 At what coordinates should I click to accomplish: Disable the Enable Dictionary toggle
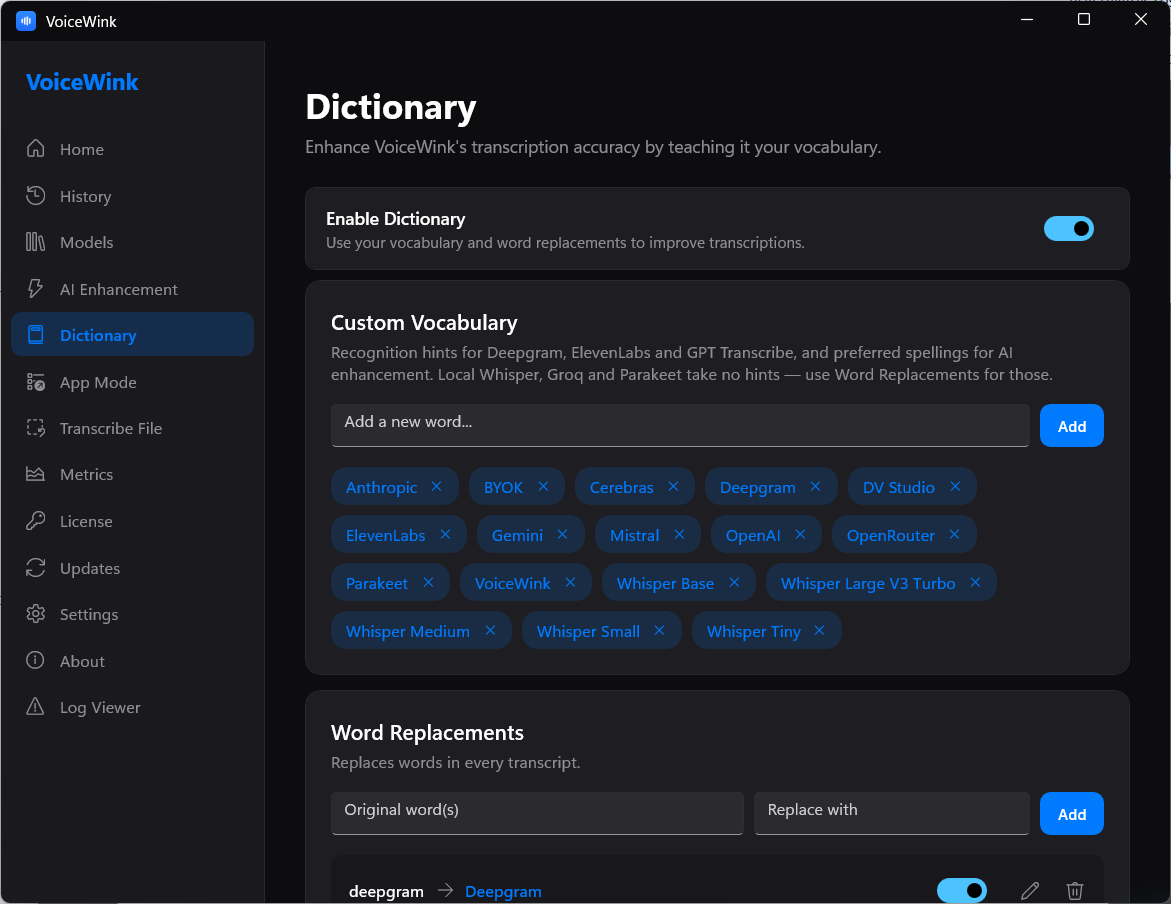(1069, 229)
